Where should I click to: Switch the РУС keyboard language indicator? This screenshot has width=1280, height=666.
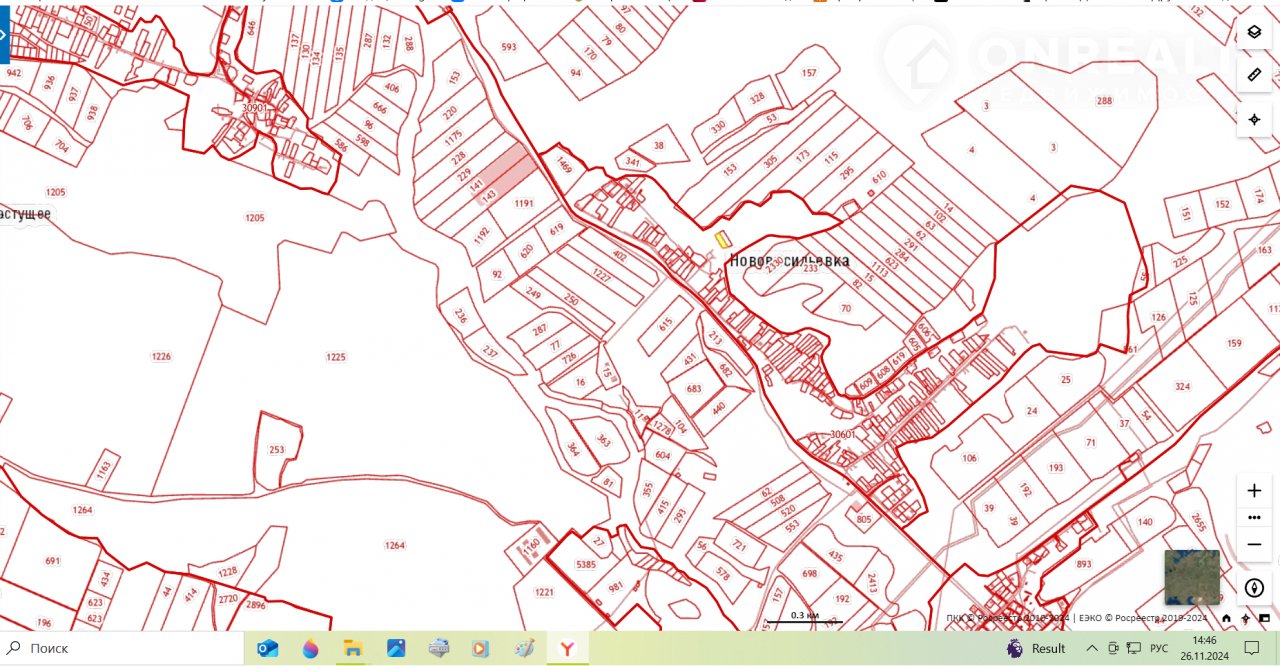1159,648
